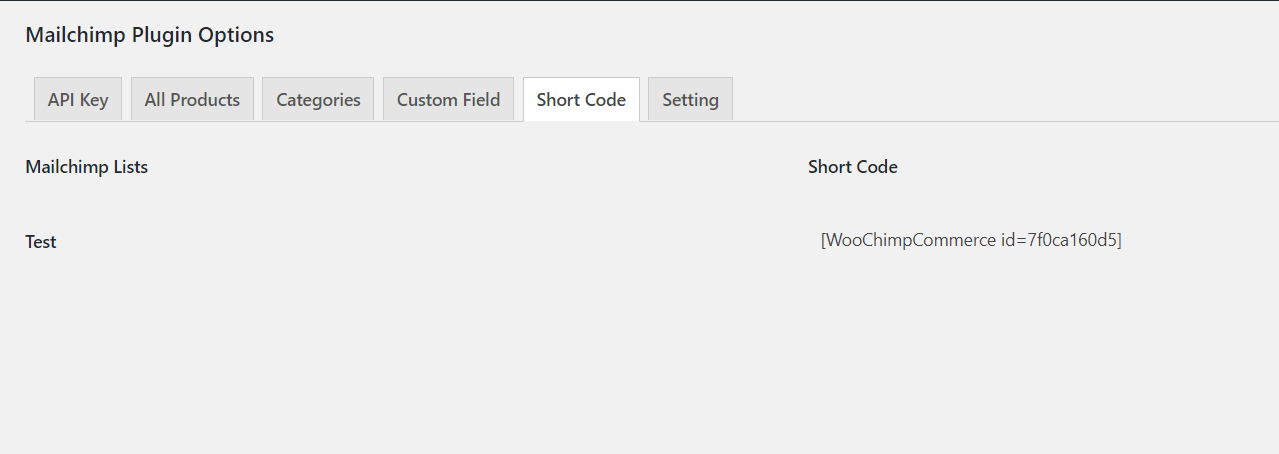The width and height of the screenshot is (1279, 454).
Task: Select the Categories tab
Action: coord(318,100)
